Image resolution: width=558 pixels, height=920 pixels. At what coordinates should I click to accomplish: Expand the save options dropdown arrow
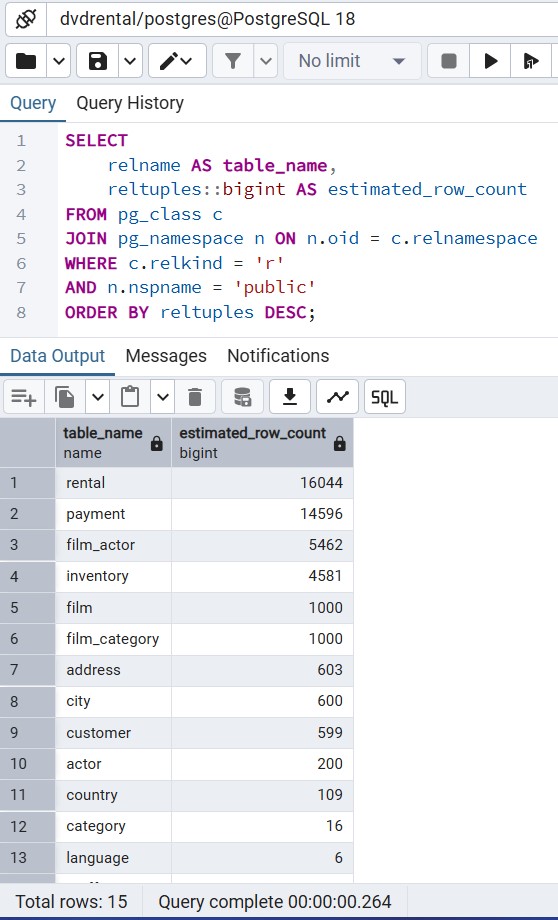click(130, 60)
